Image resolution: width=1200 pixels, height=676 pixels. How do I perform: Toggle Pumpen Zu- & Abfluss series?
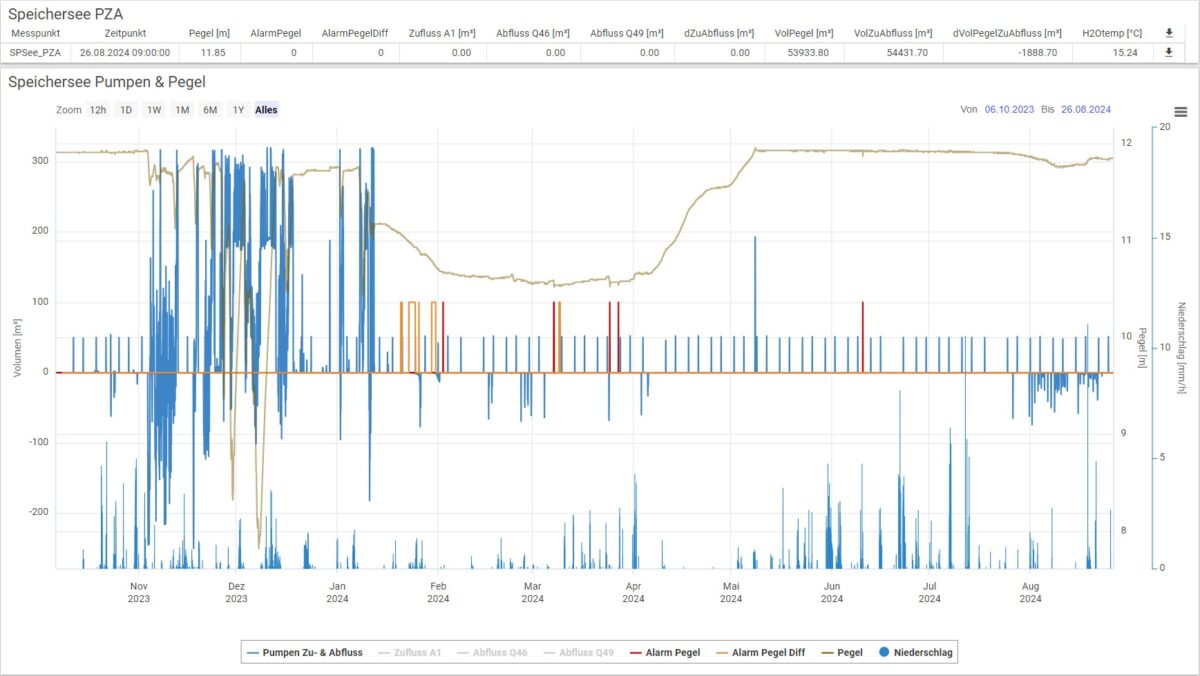pyautogui.click(x=305, y=653)
